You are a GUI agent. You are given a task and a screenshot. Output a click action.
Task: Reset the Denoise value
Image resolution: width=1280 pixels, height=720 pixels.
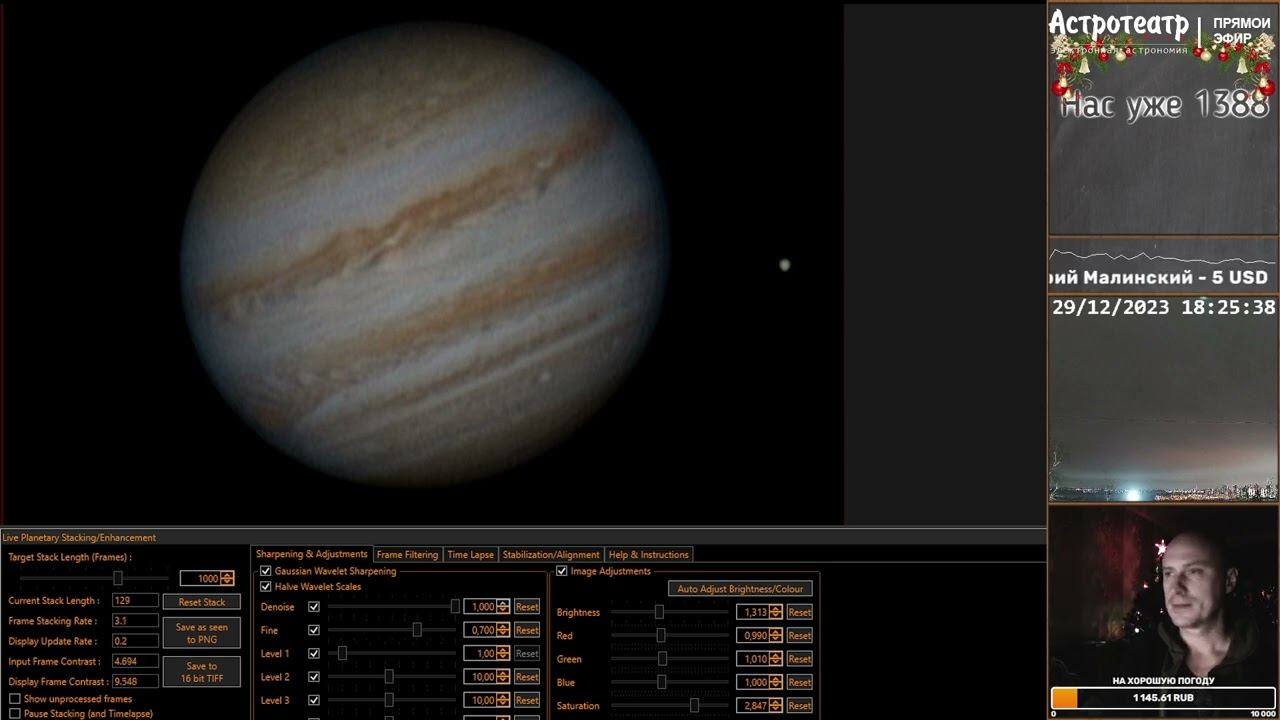coord(527,607)
